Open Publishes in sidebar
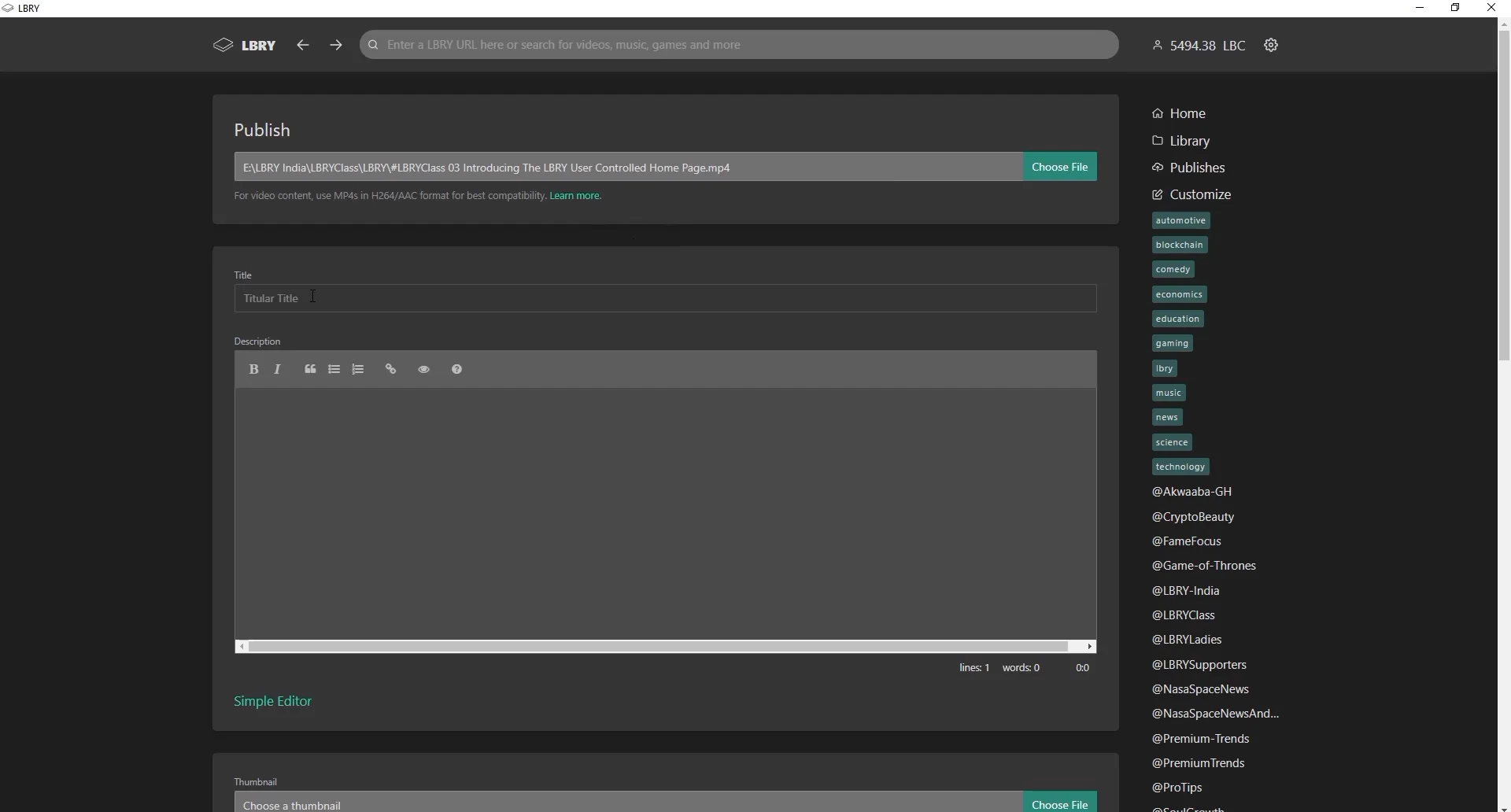The height and width of the screenshot is (812, 1511). pos(1188,168)
